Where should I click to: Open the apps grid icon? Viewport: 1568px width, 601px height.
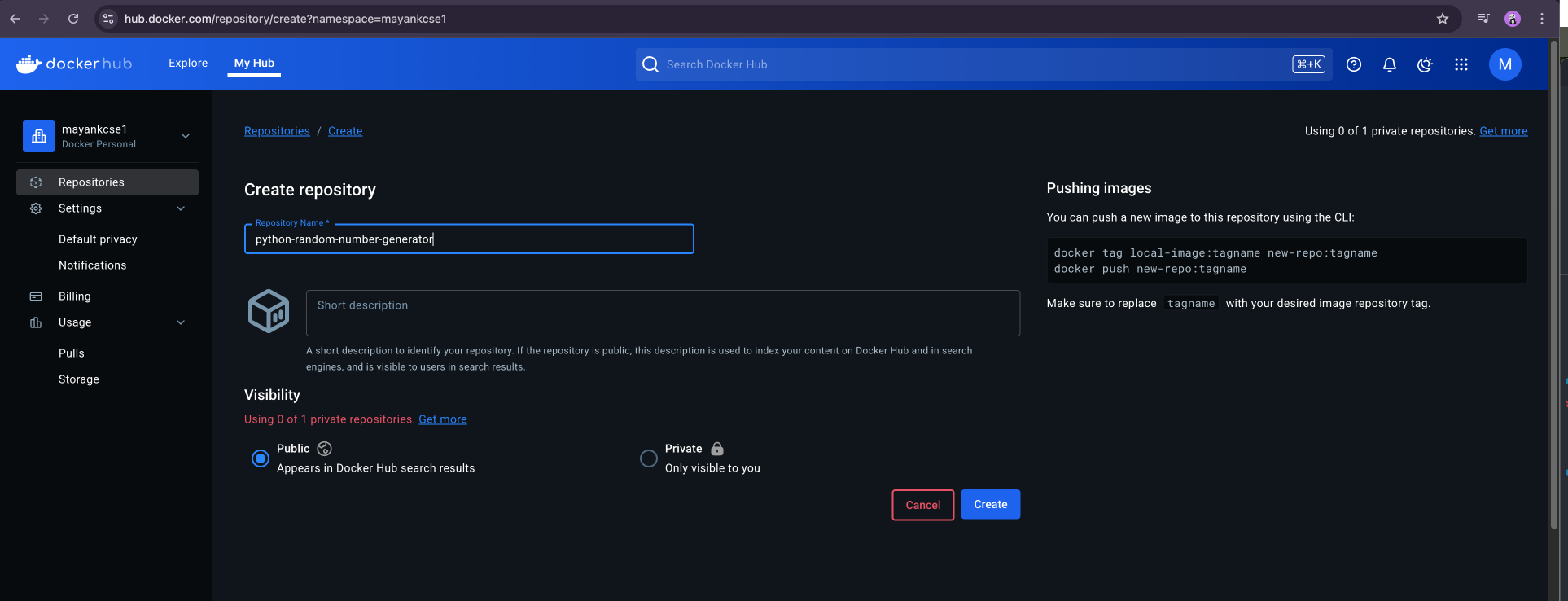click(1461, 64)
